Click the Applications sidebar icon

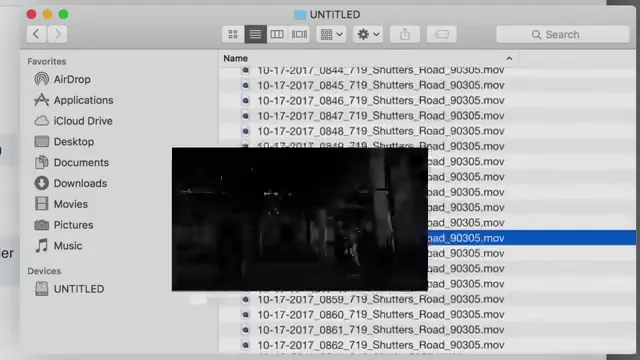coord(42,100)
